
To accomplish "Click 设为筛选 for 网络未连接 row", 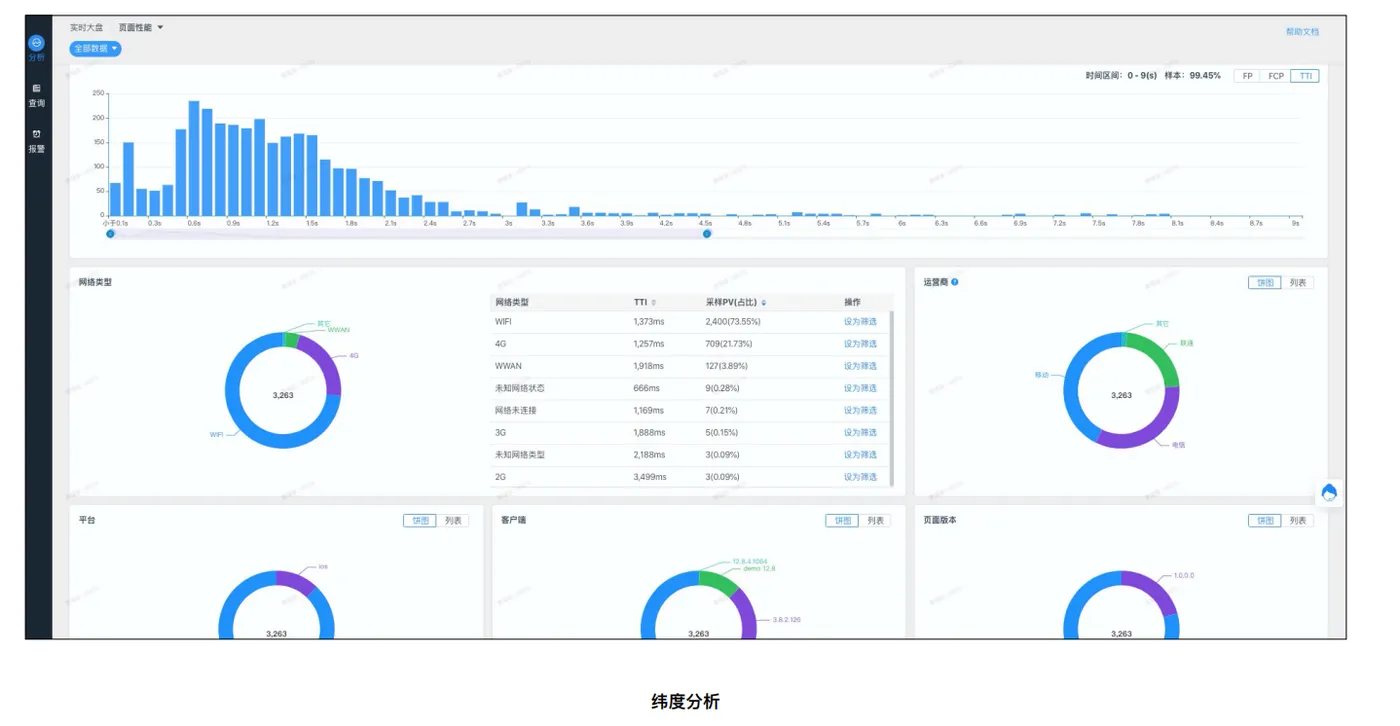I will click(860, 410).
